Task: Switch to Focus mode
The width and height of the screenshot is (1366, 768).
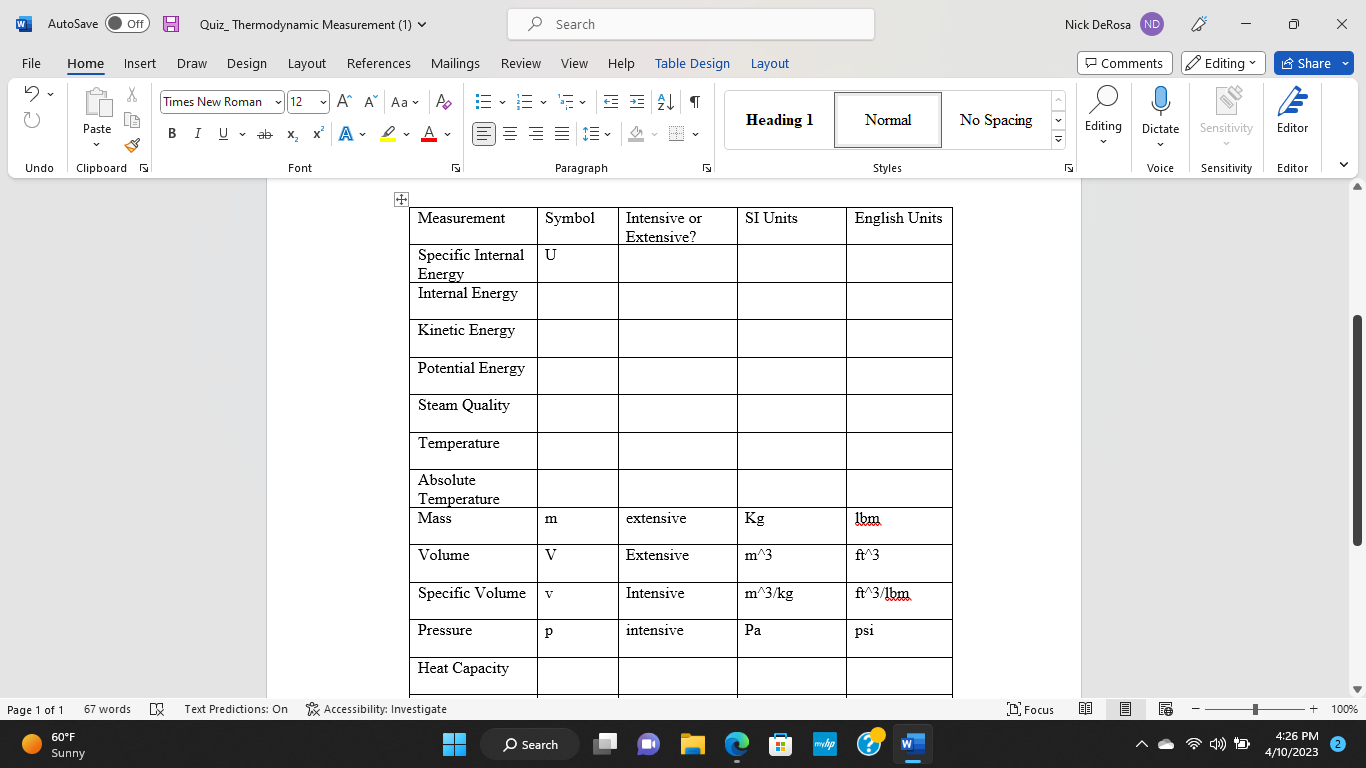Action: click(x=1030, y=709)
